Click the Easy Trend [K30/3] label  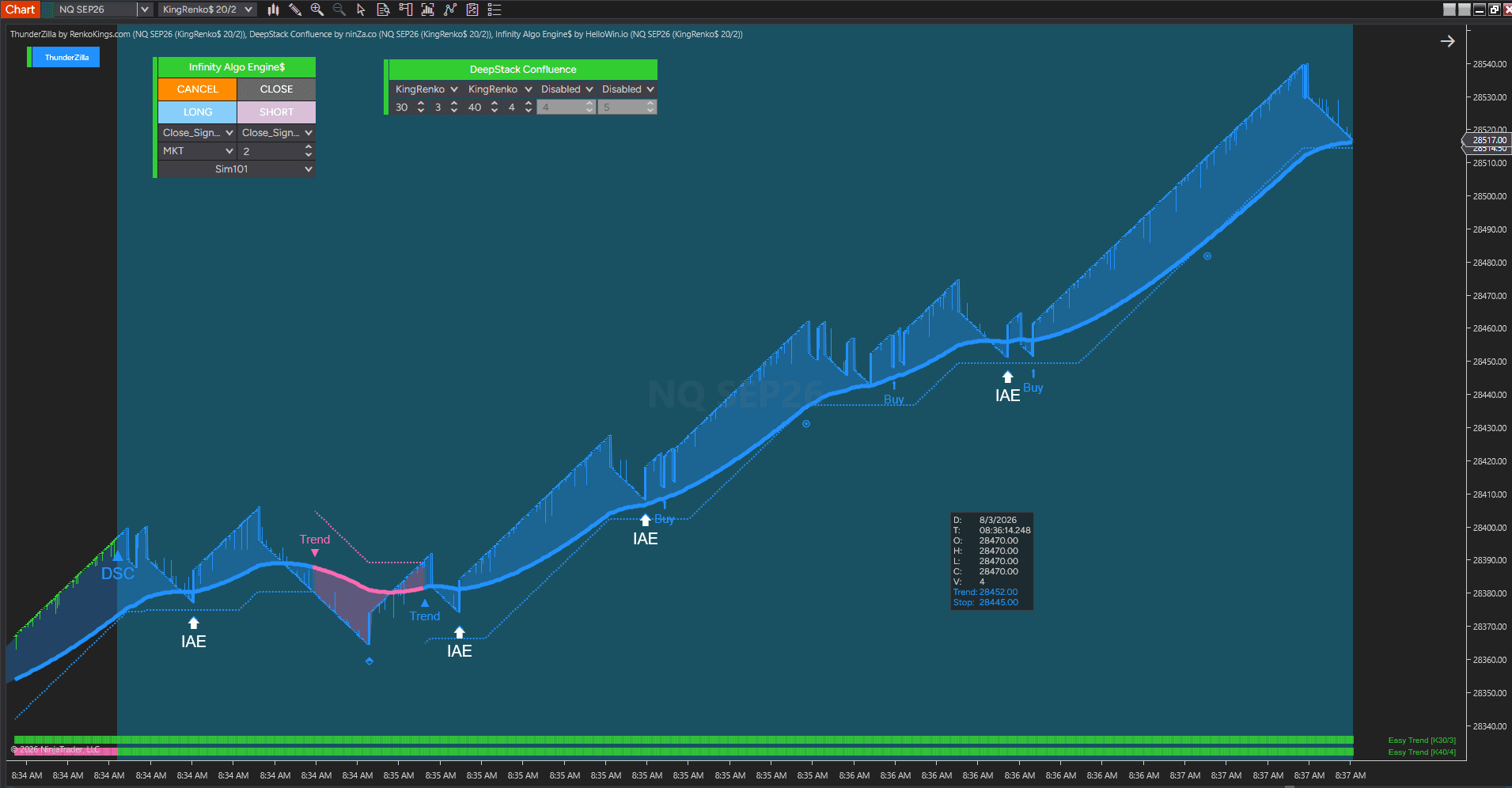(x=1422, y=741)
